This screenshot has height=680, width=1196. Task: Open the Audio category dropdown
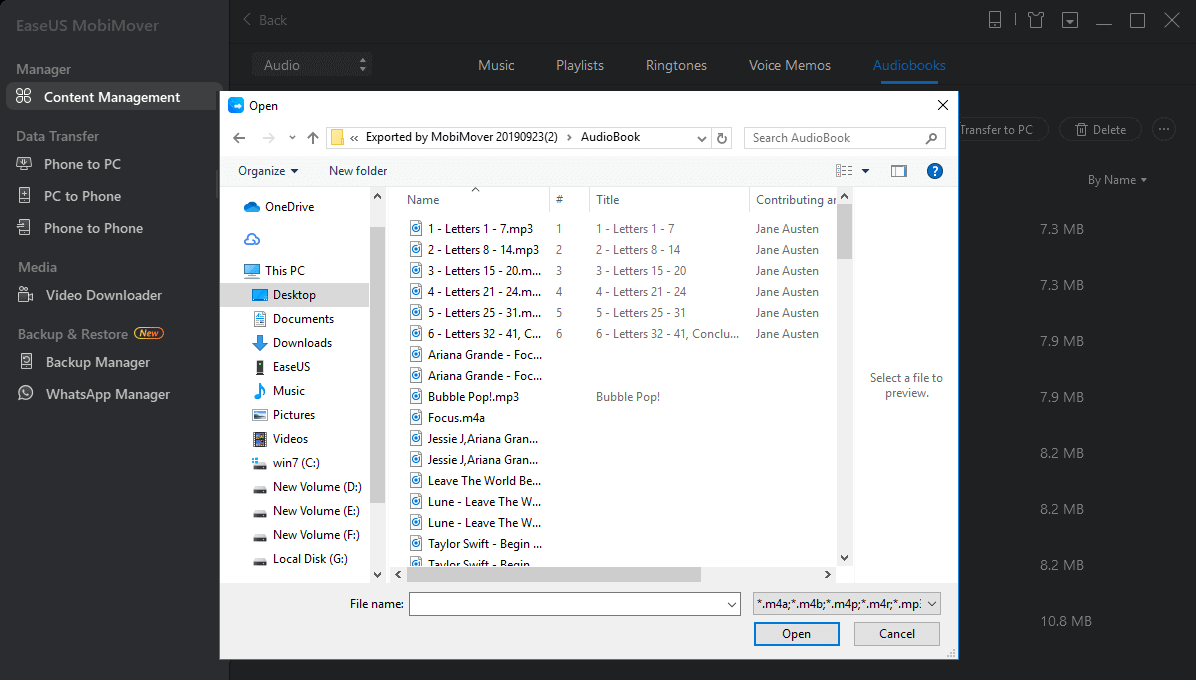coord(311,65)
